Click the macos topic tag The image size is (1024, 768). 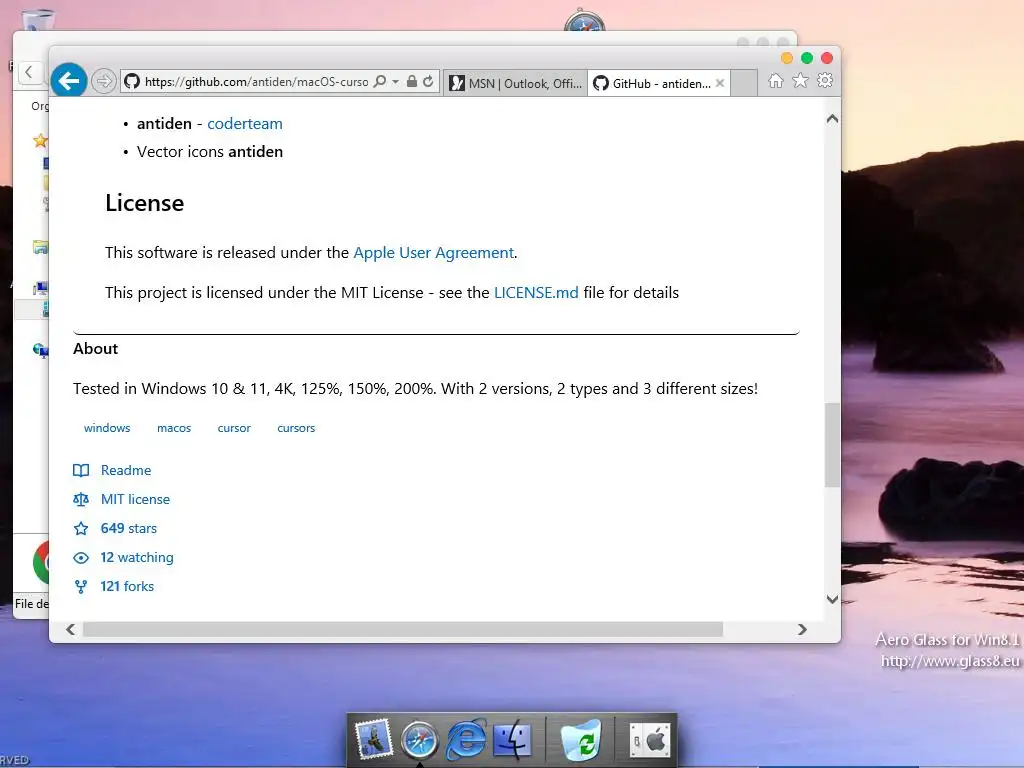point(174,428)
